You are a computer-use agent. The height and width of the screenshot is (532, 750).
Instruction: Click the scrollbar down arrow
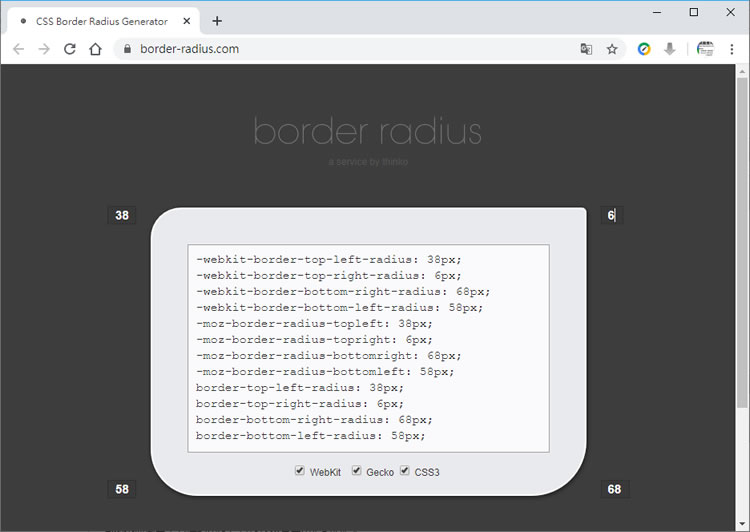point(742,524)
